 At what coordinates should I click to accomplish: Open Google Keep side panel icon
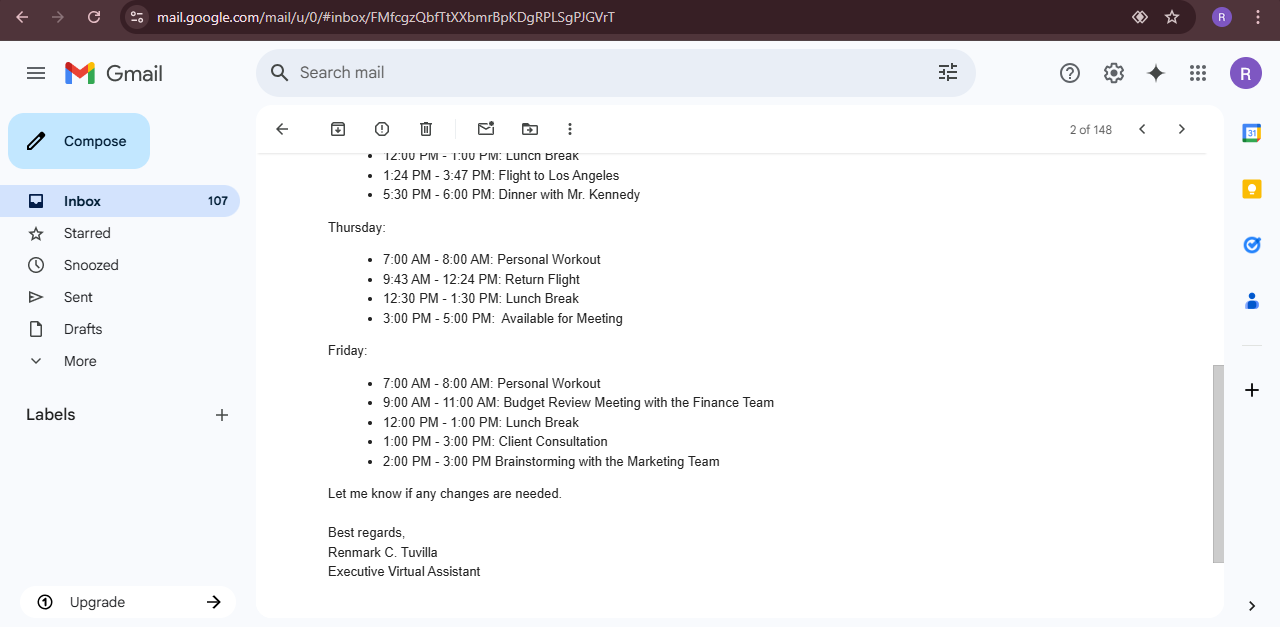pos(1252,189)
